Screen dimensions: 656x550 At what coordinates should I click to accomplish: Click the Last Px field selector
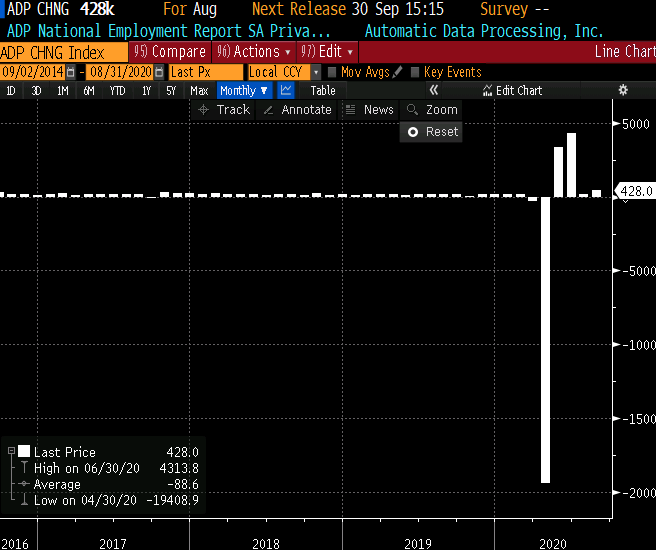pyautogui.click(x=206, y=72)
